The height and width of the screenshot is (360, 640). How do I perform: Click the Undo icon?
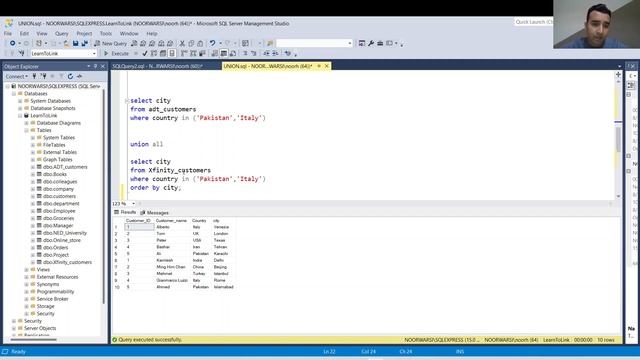pos(212,43)
